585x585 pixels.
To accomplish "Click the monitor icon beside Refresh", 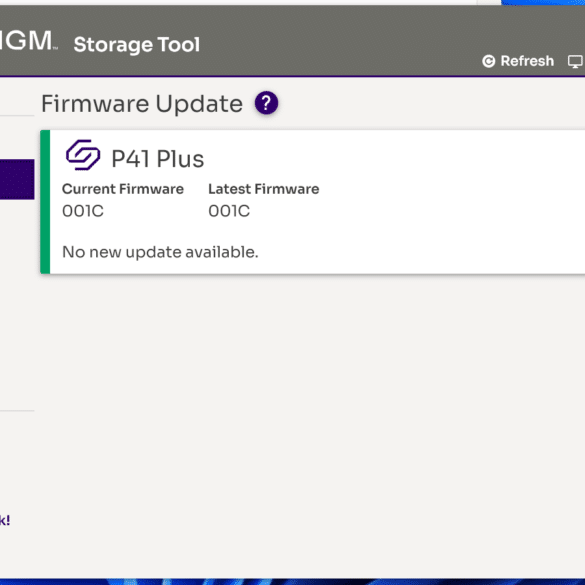I will tap(575, 62).
